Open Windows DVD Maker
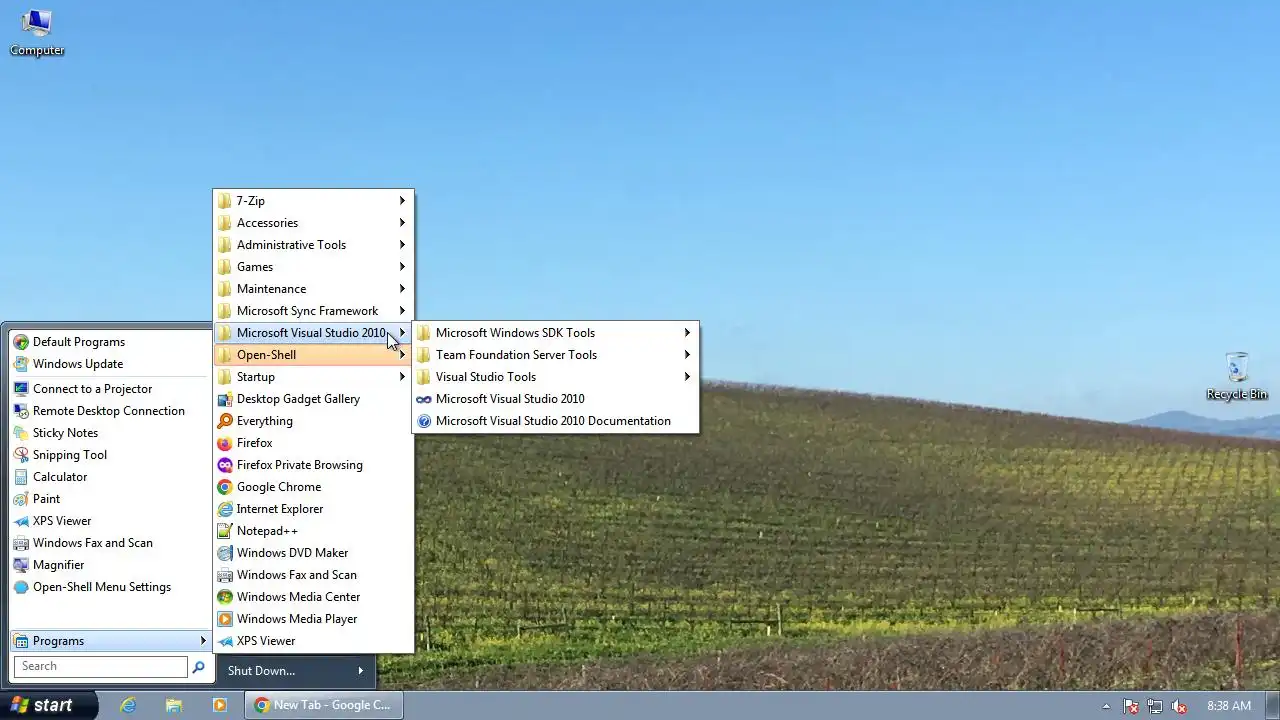The height and width of the screenshot is (720, 1280). click(x=313, y=553)
